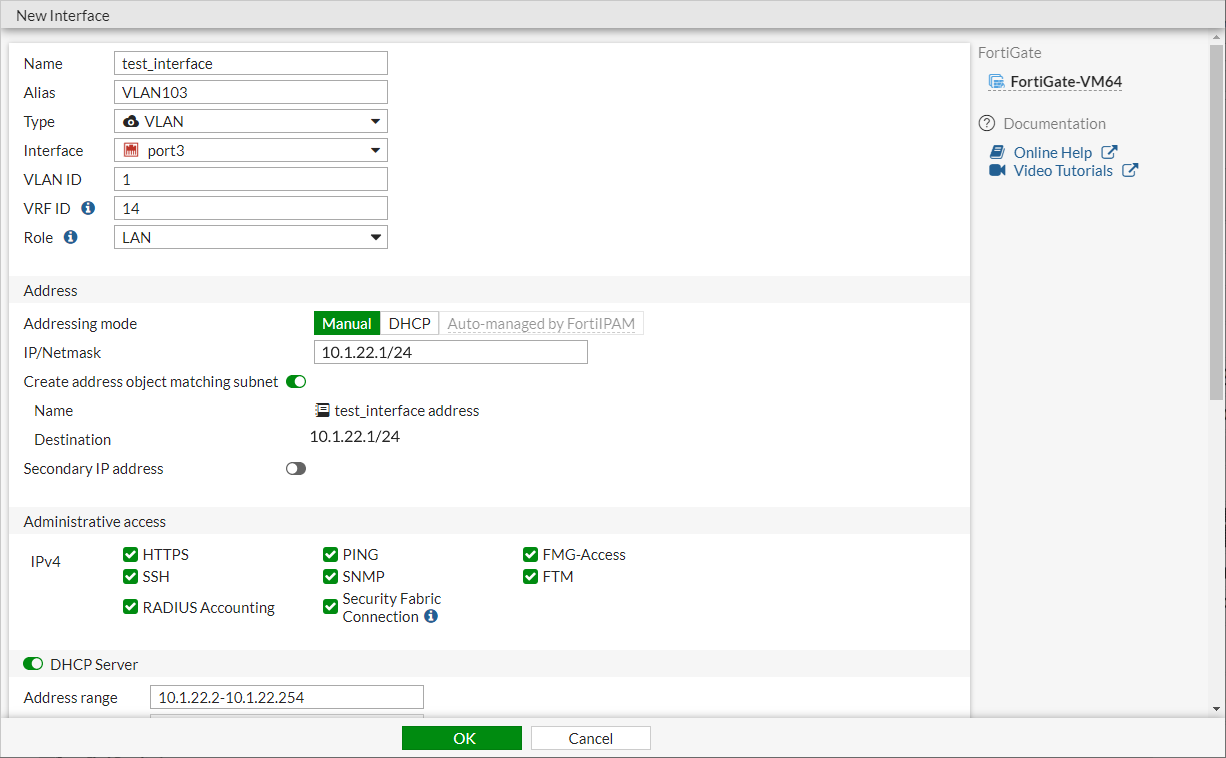Click the green OK button

[462, 738]
